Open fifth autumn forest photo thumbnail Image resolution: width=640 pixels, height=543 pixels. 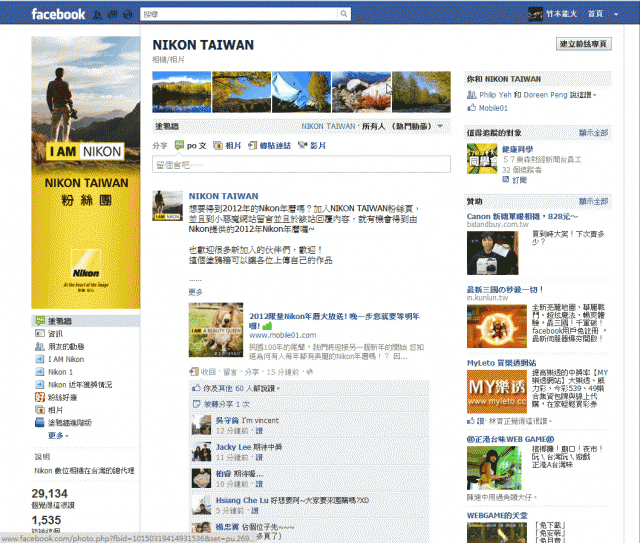(x=422, y=92)
